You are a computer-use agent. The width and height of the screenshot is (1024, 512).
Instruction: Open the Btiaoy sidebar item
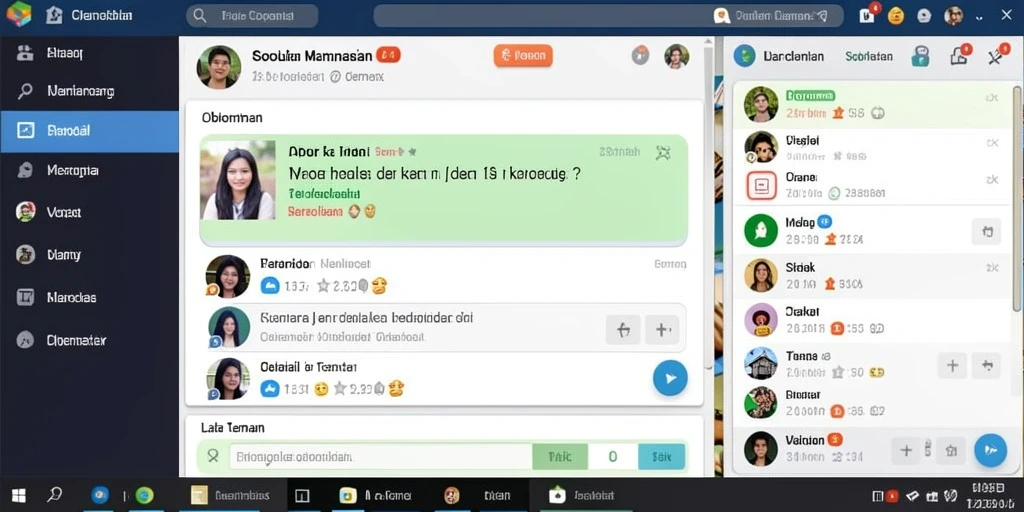point(89,54)
